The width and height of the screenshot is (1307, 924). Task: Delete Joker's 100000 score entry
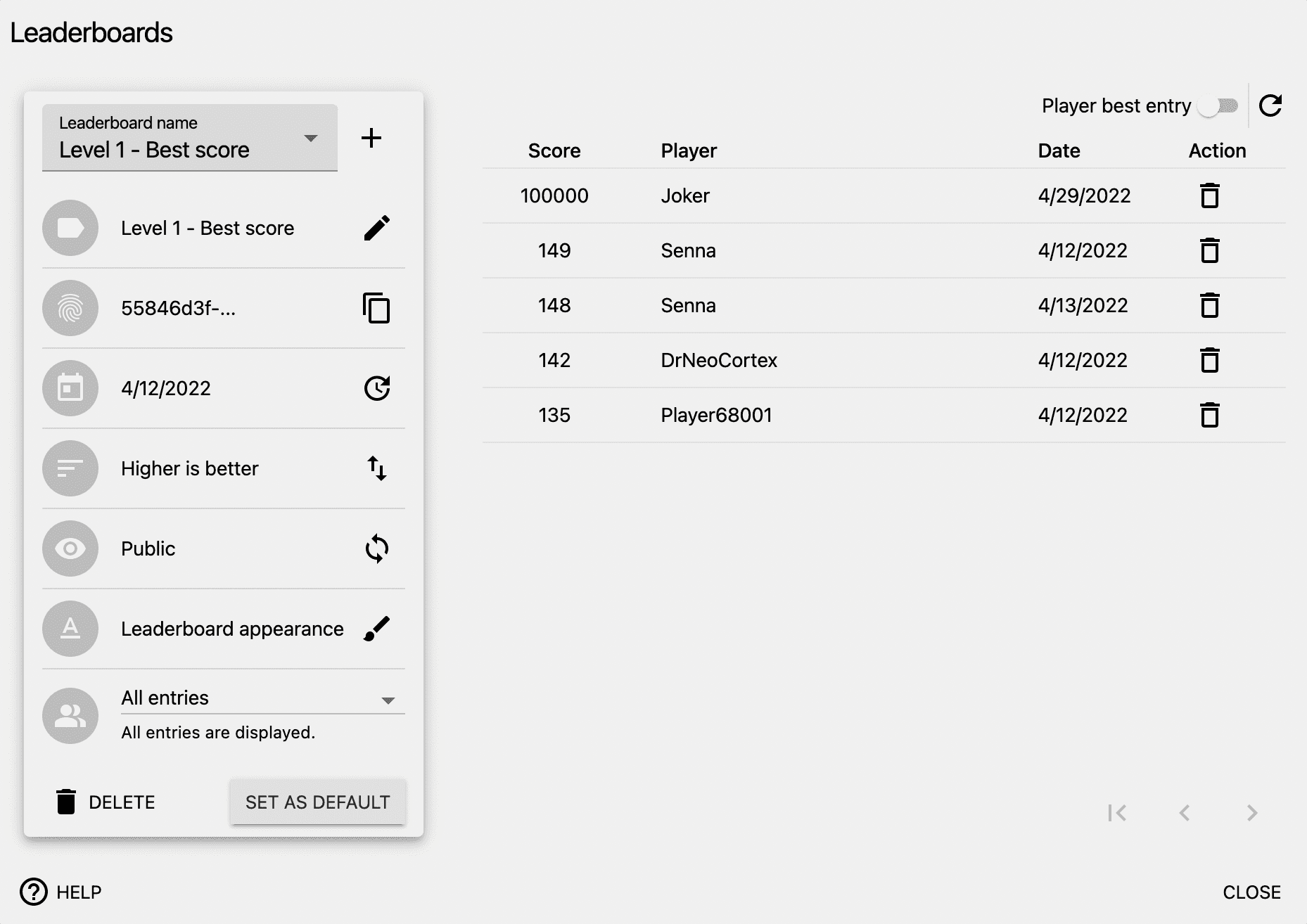pyautogui.click(x=1209, y=195)
